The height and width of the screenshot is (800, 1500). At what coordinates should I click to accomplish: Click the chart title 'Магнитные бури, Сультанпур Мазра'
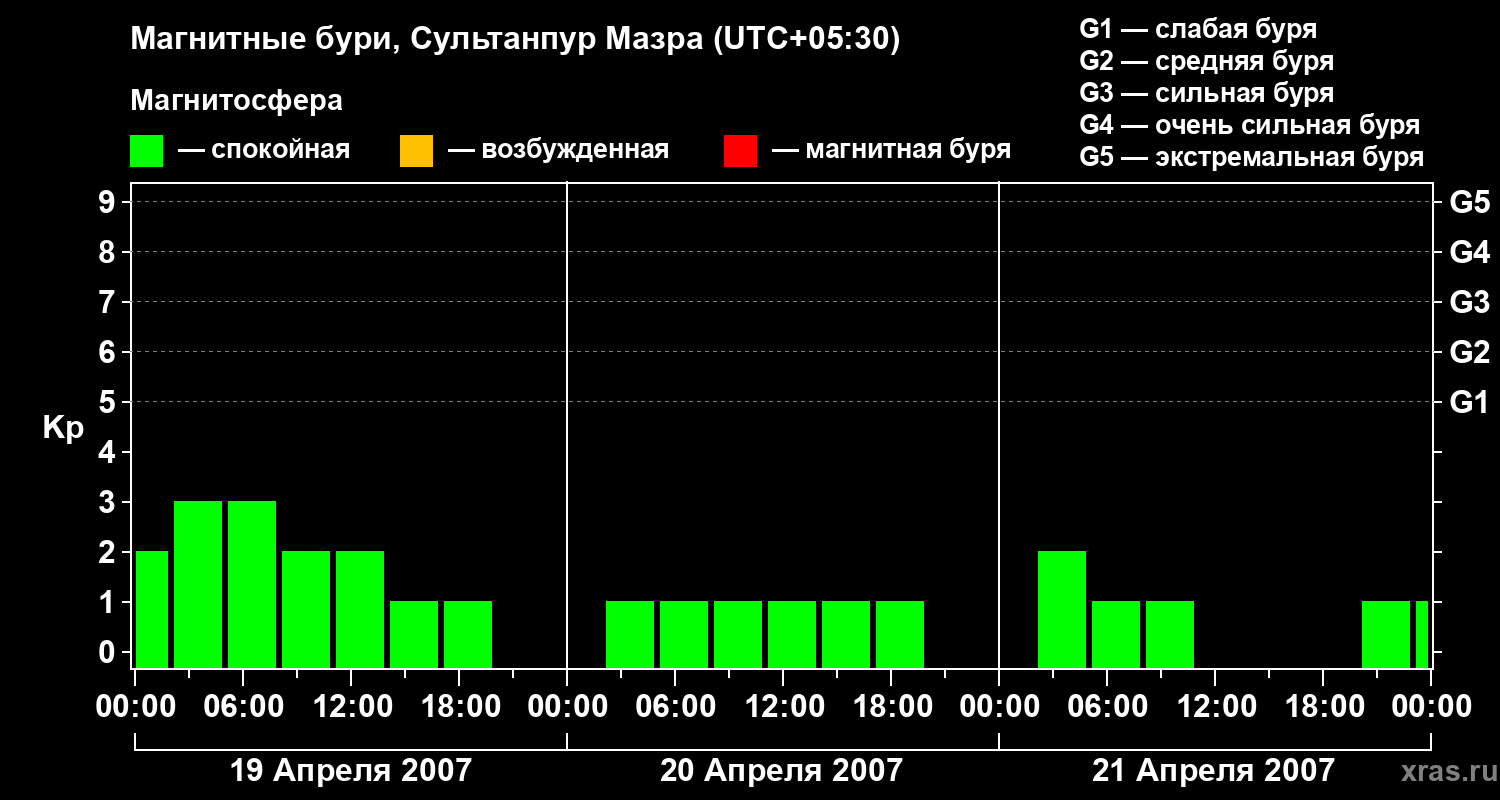click(x=415, y=40)
